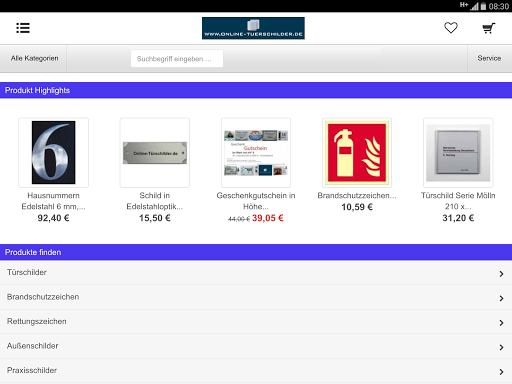Expand the Rettungszeichen category chevron

tap(501, 323)
